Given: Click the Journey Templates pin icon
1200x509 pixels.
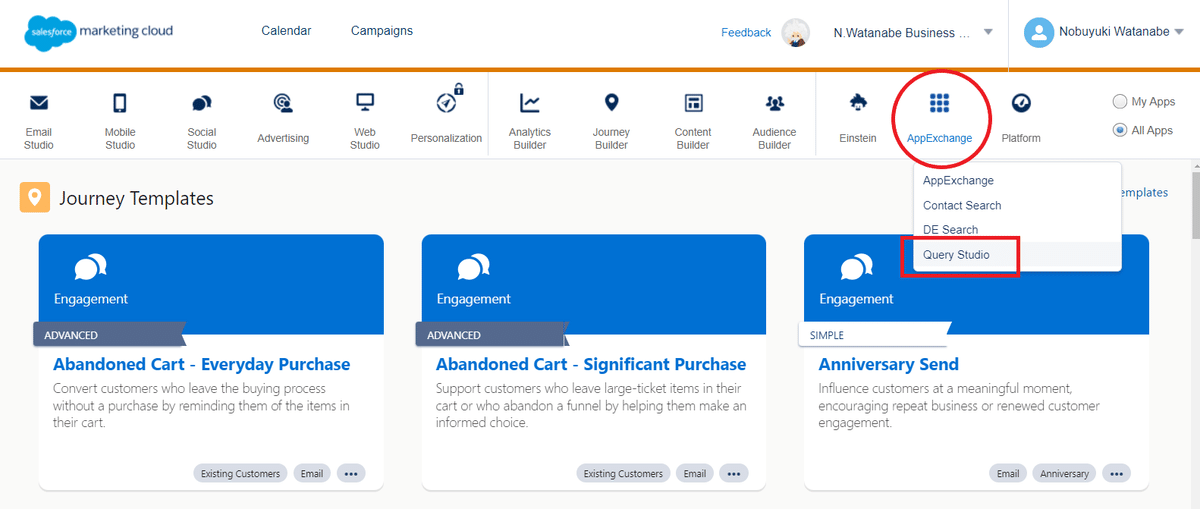Looking at the screenshot, I should pos(35,198).
